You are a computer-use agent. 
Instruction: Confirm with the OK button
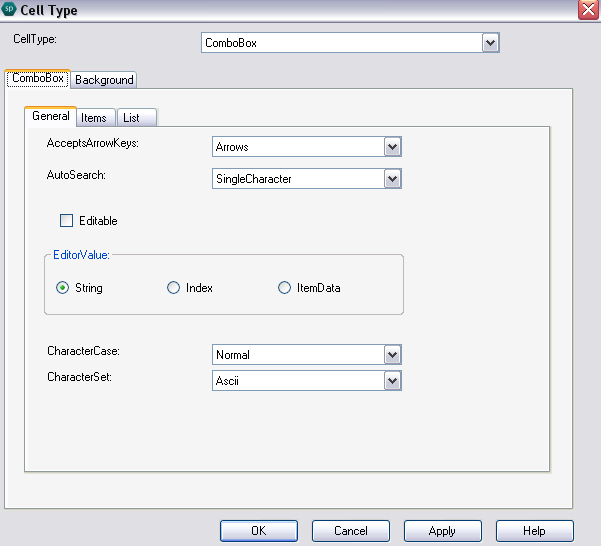pos(259,531)
